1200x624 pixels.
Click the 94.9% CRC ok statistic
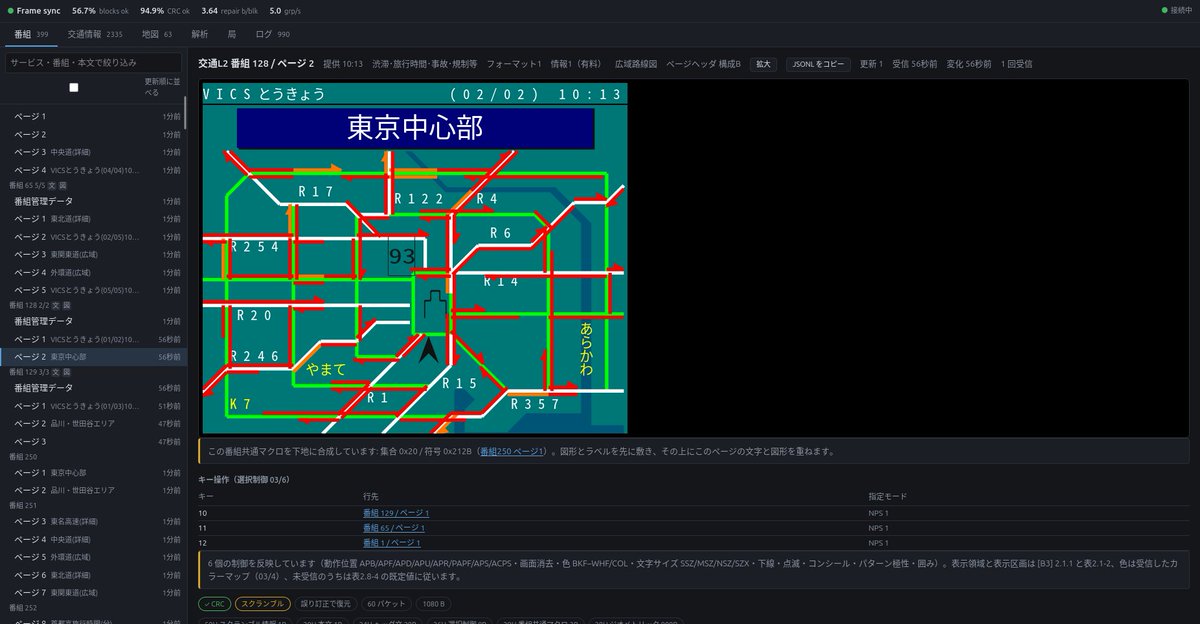click(165, 9)
